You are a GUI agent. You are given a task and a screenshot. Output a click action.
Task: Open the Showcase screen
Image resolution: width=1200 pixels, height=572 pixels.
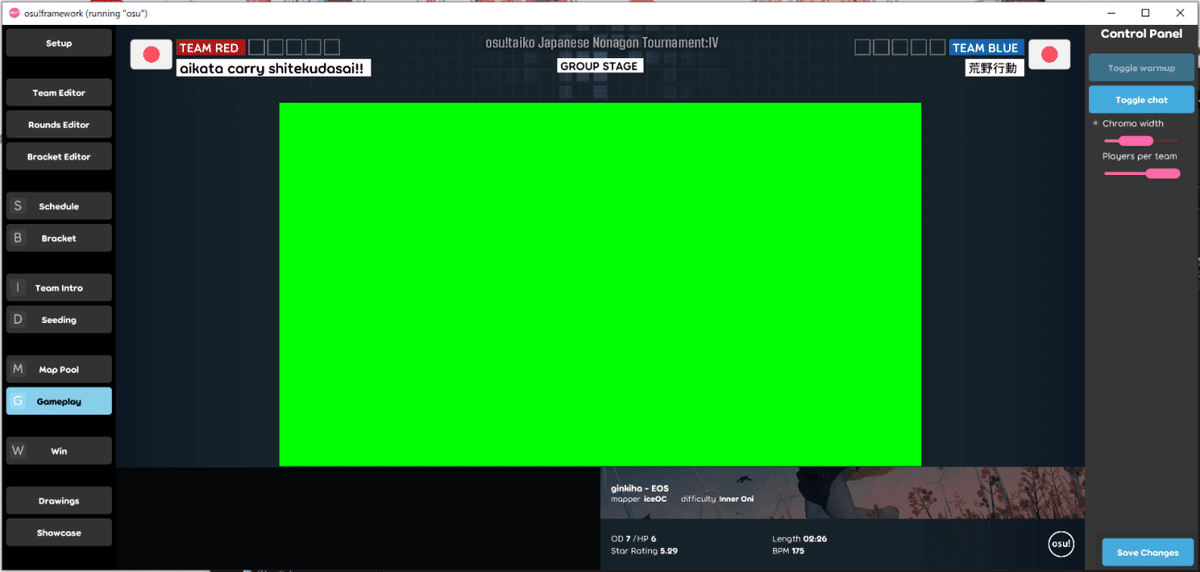(x=59, y=532)
